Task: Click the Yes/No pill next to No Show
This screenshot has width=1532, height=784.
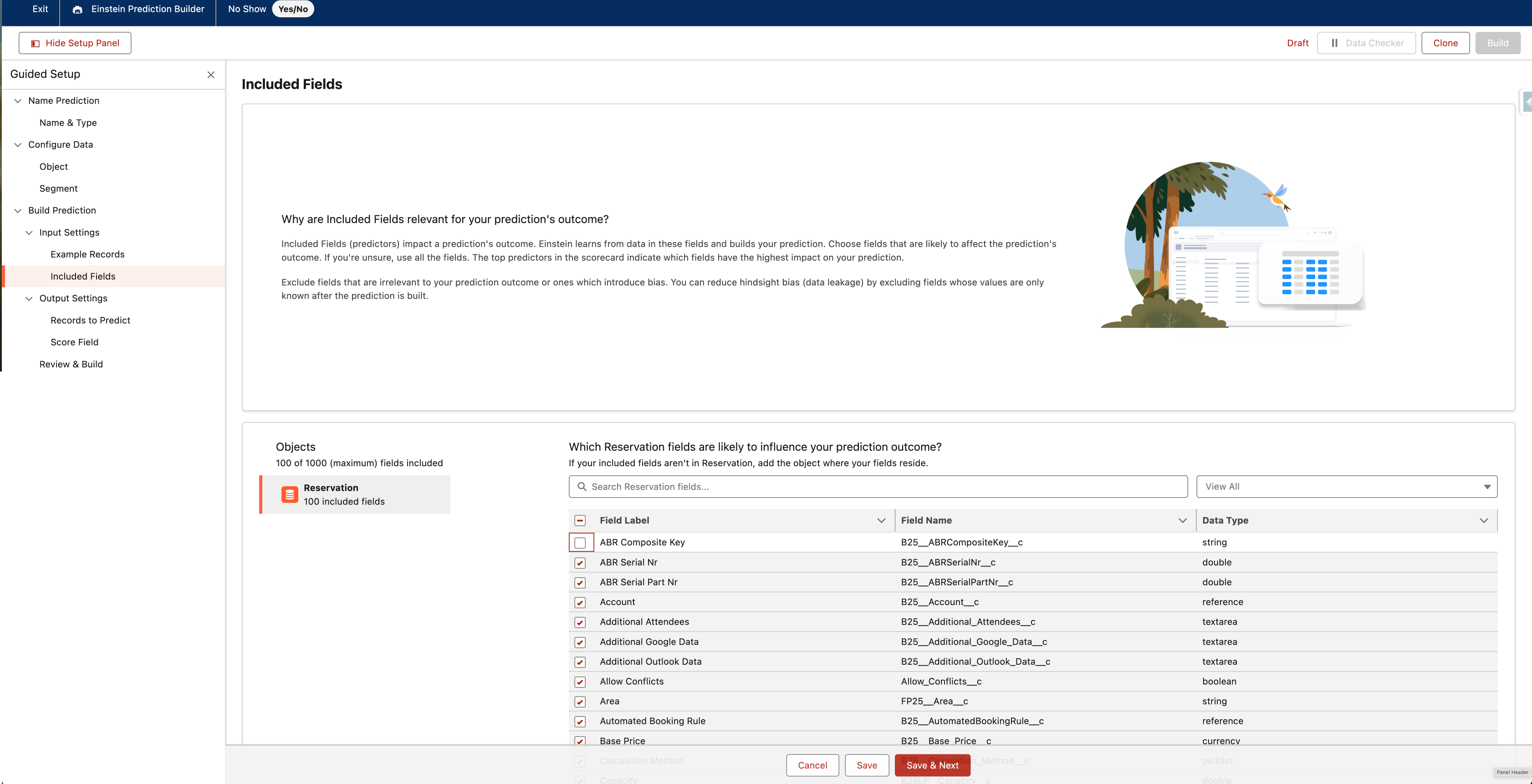Action: pos(293,9)
